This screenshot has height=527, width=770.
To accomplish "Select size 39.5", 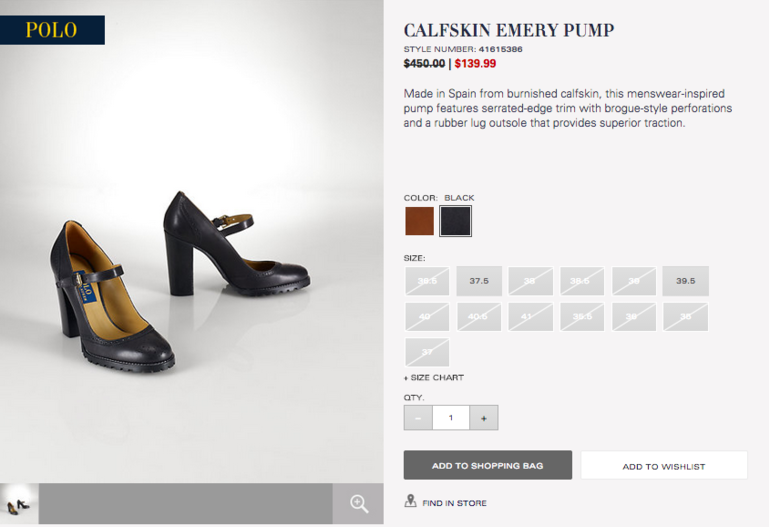I will pos(686,281).
